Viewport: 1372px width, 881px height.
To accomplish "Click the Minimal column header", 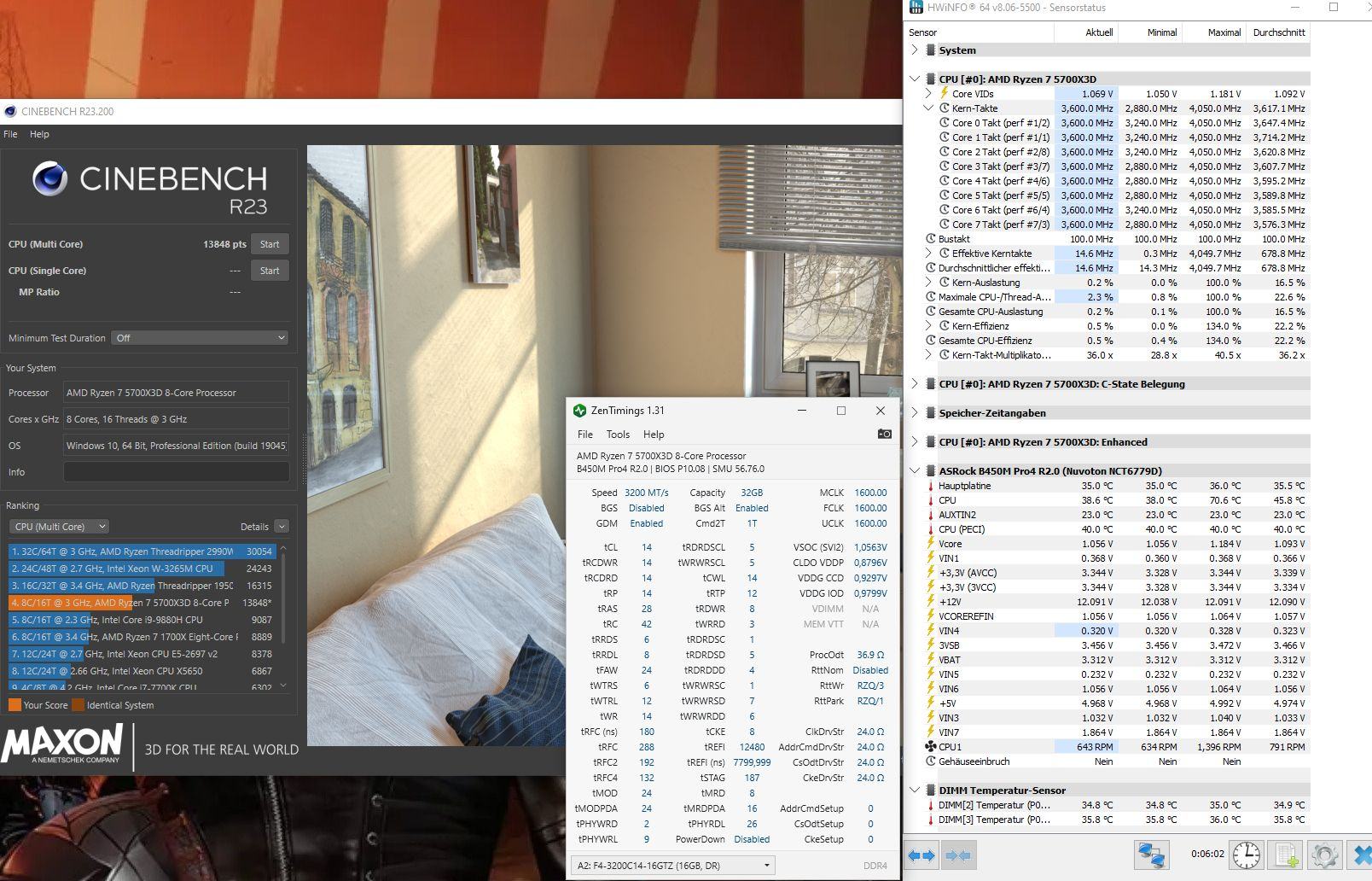I will pos(1150,32).
